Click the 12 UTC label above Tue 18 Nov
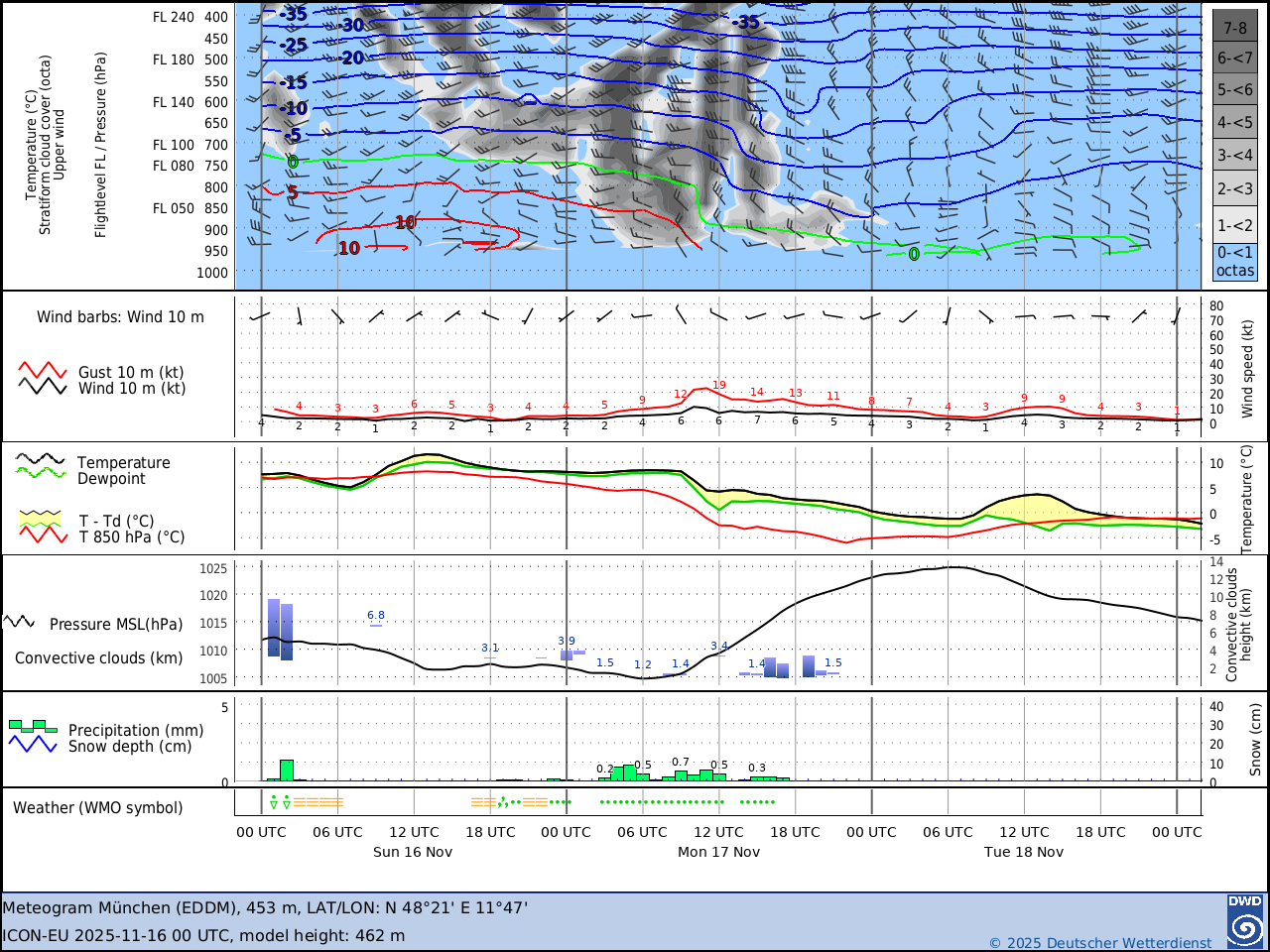 1024,832
